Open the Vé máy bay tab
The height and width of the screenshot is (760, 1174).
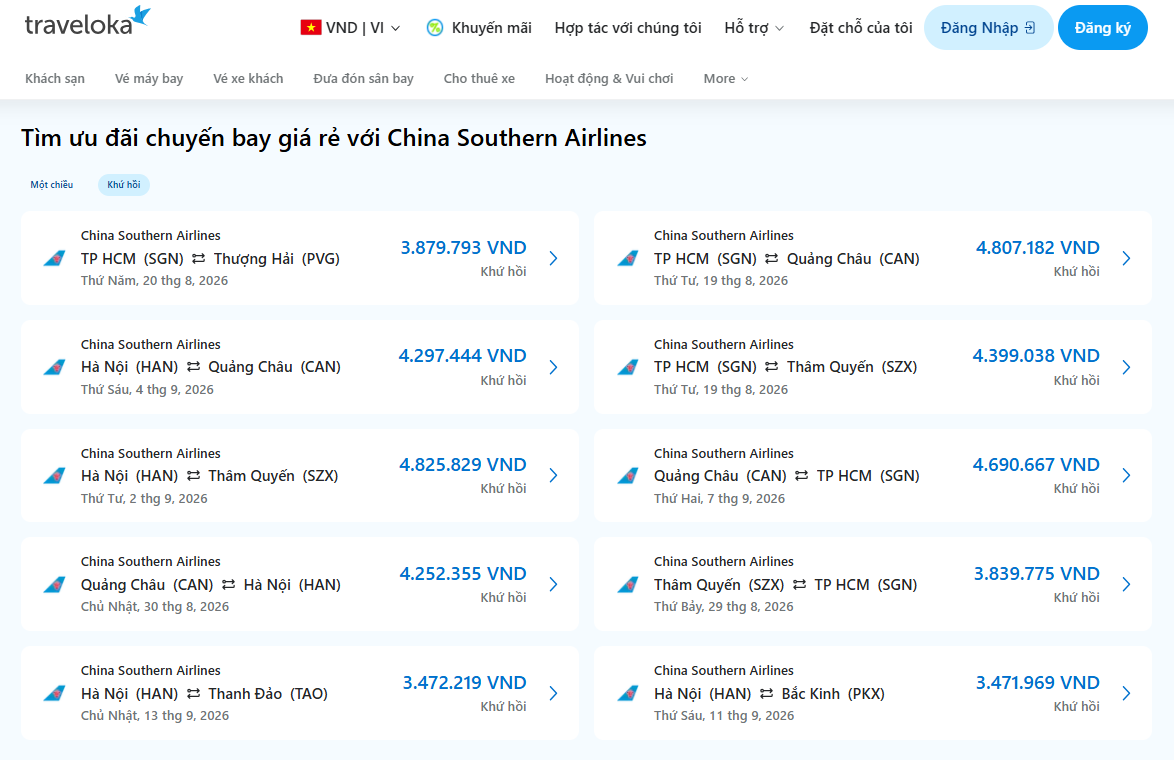[149, 79]
